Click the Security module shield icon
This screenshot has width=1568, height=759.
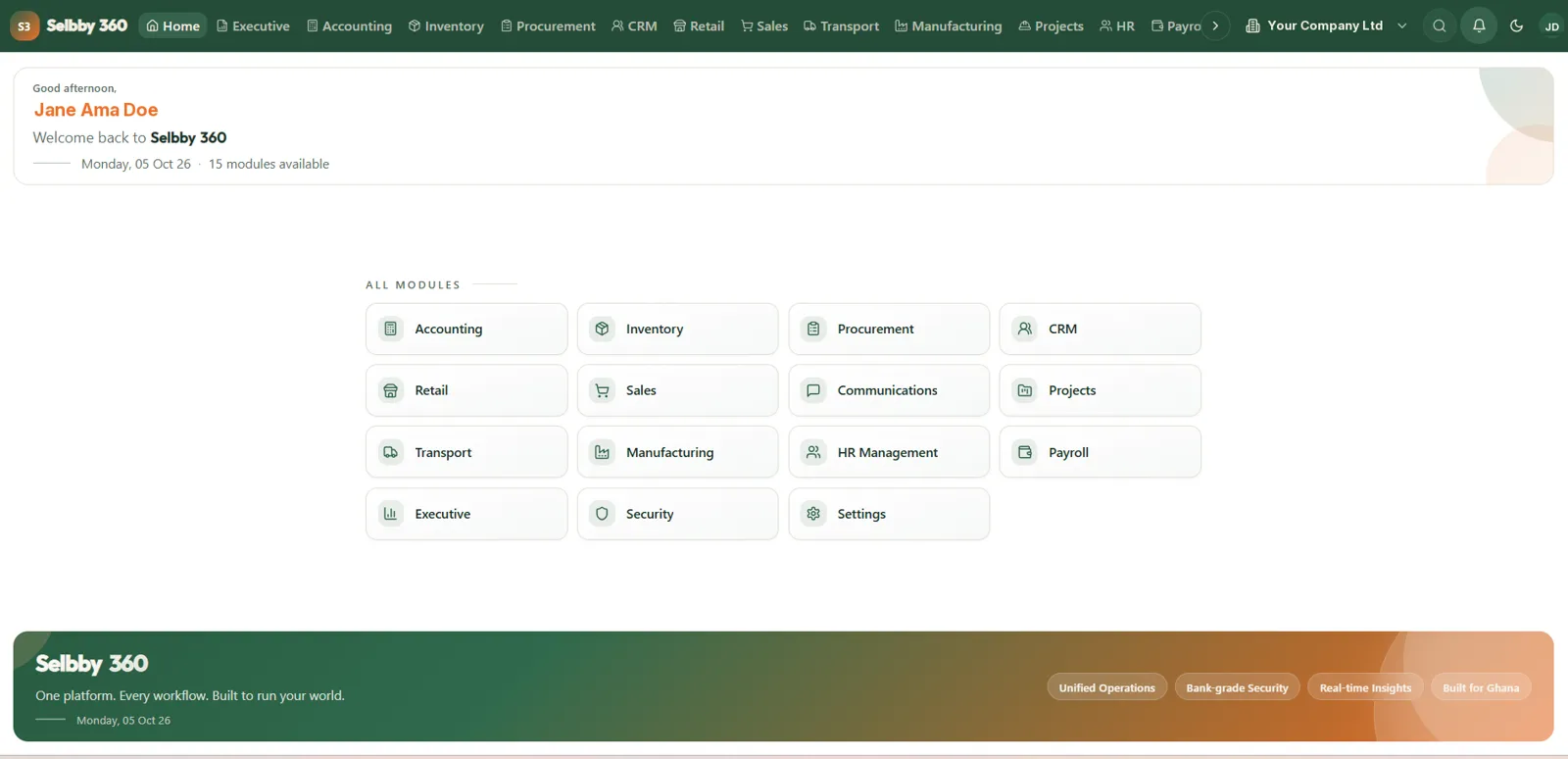(603, 514)
